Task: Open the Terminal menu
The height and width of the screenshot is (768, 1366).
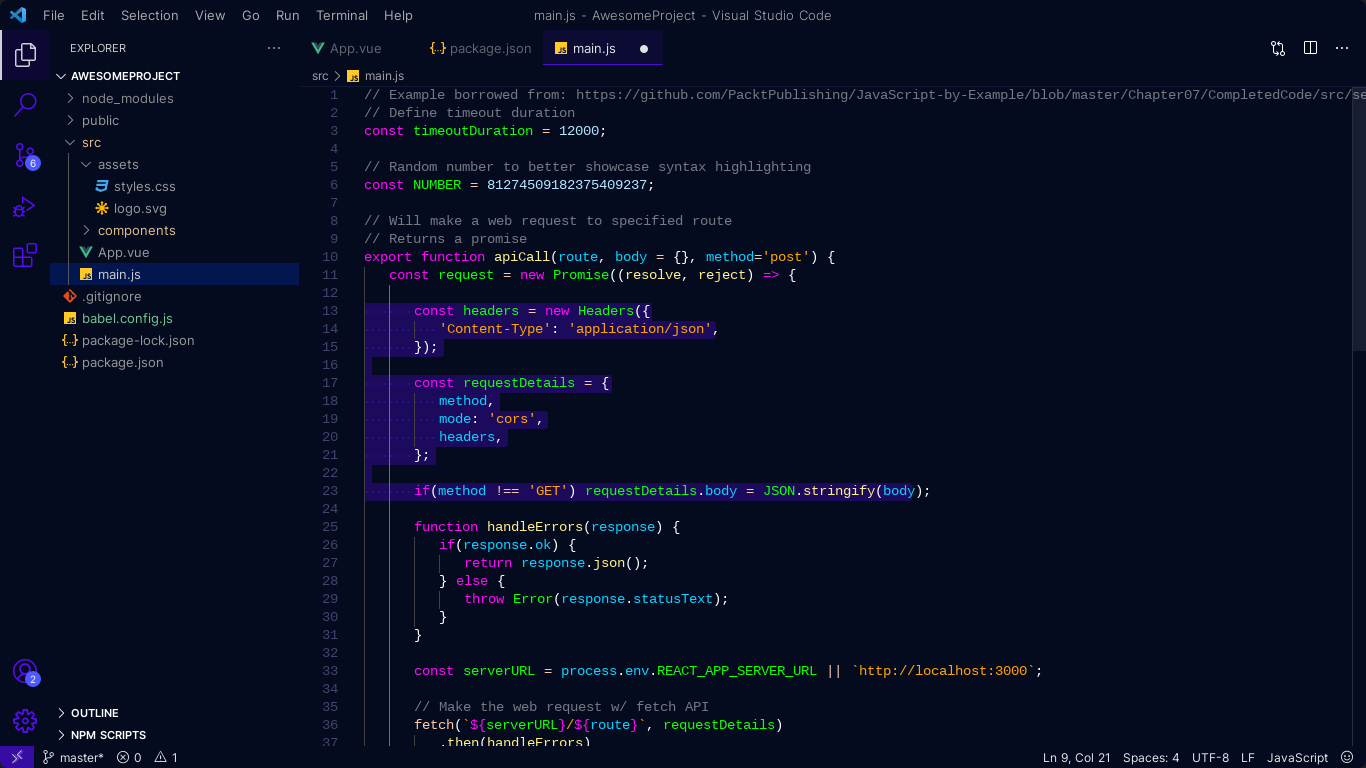Action: tap(342, 15)
